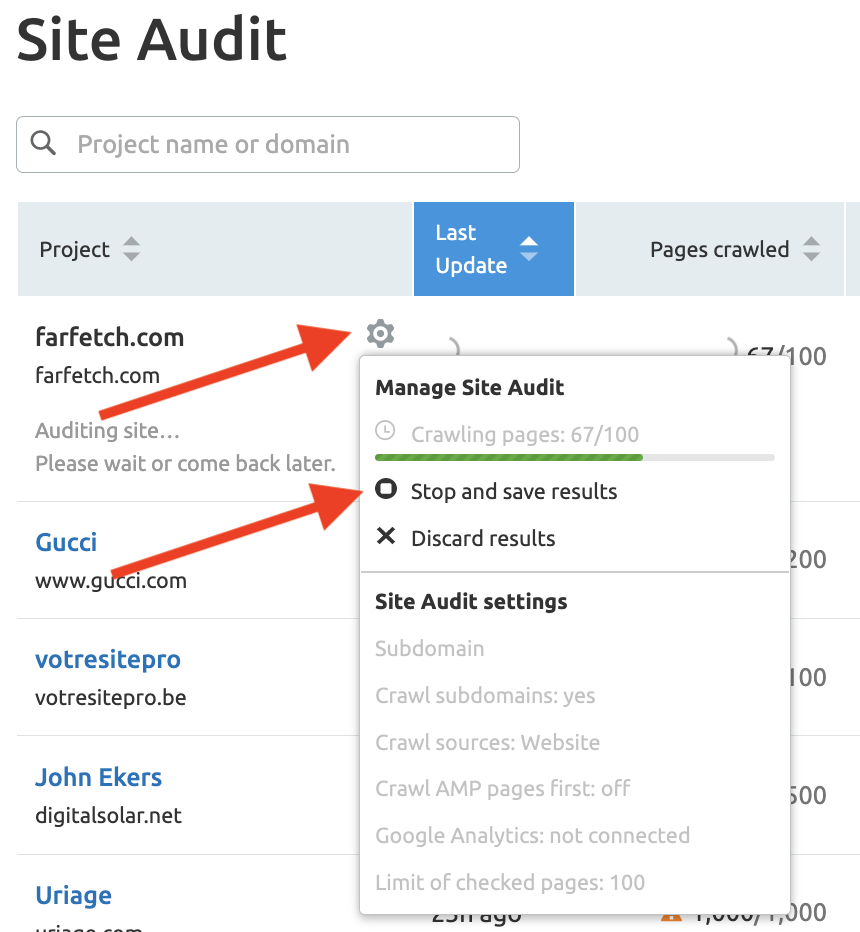Click the Site Audit page title
The image size is (860, 932).
[152, 40]
